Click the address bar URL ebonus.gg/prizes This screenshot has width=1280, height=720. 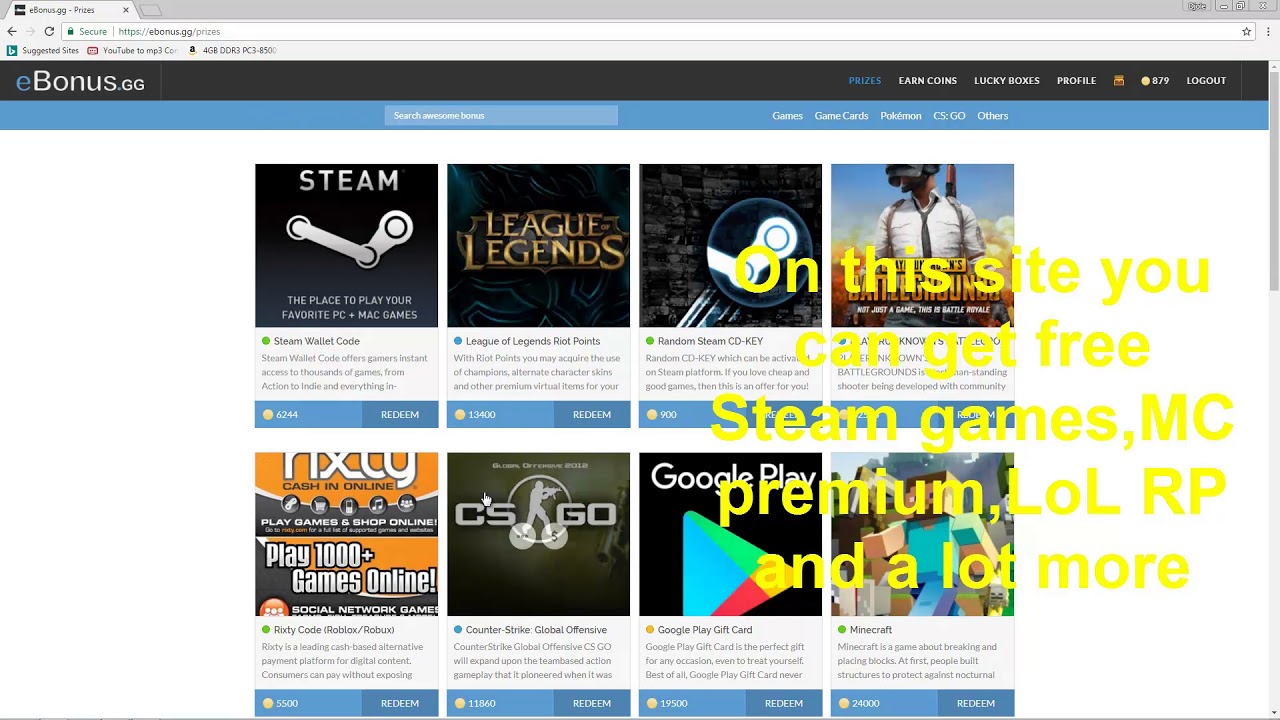169,31
